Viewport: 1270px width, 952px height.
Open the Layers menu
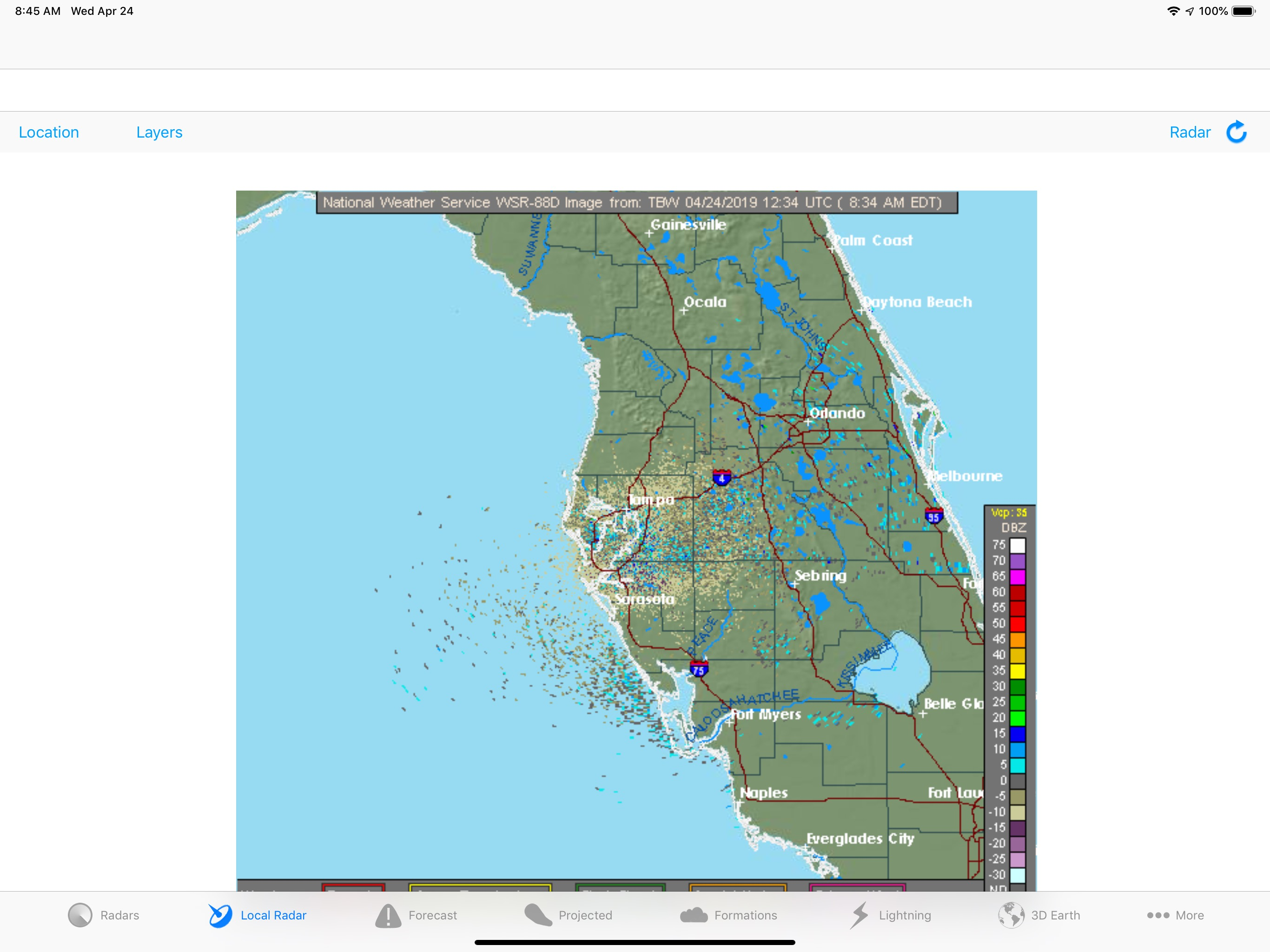(159, 132)
